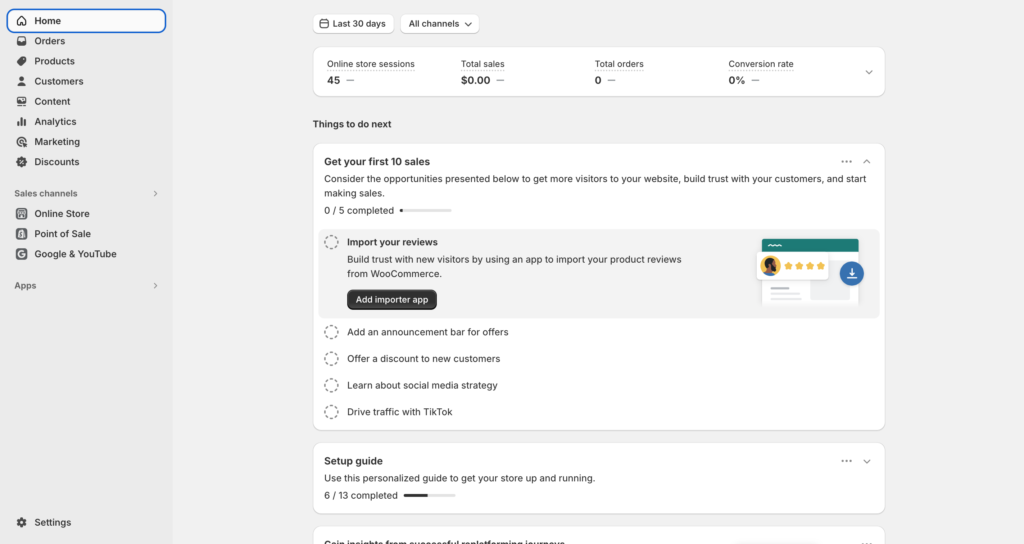The width and height of the screenshot is (1024, 544).
Task: Click the Import your reviews title
Action: pyautogui.click(x=392, y=242)
